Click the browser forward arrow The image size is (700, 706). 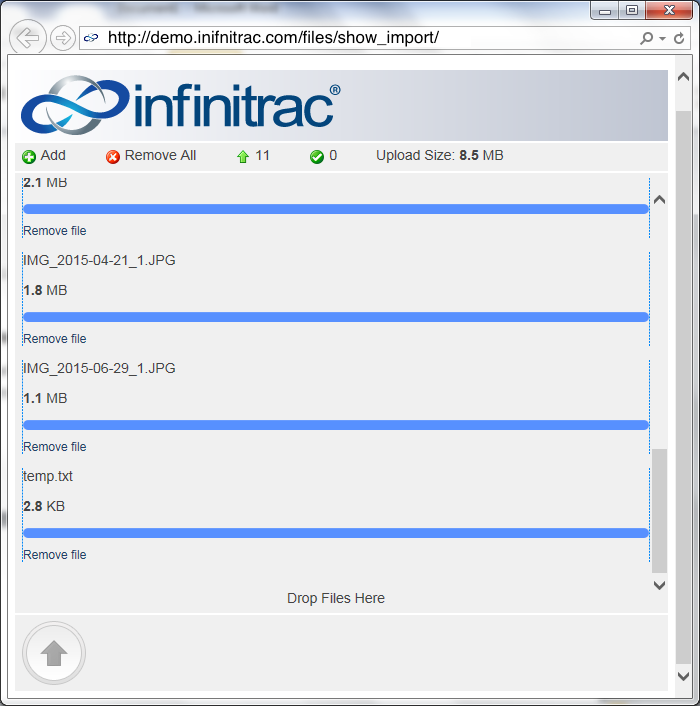pos(63,38)
